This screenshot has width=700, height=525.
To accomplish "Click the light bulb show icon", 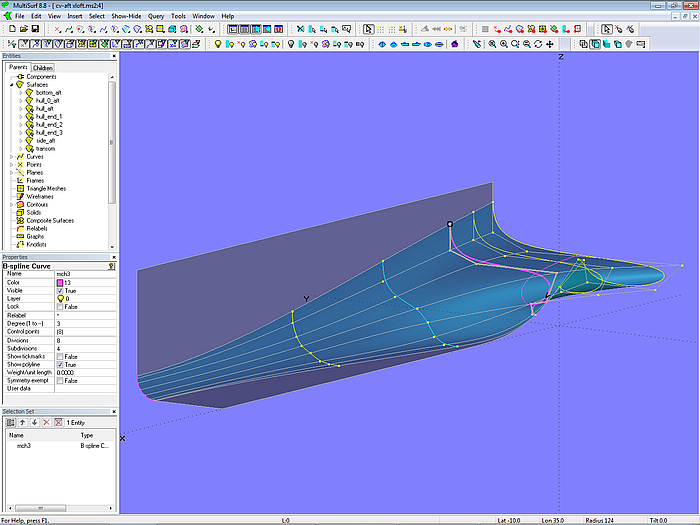I will coord(217,44).
